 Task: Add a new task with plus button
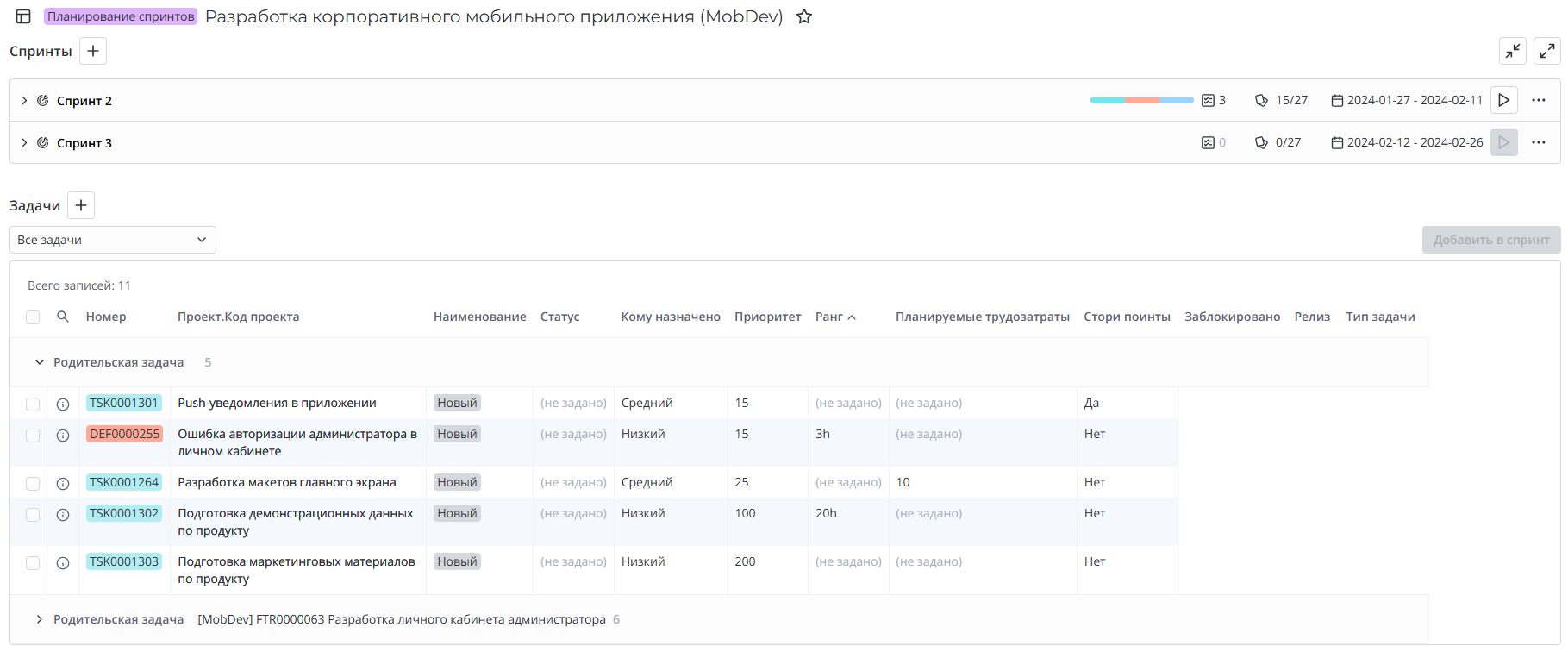(81, 205)
